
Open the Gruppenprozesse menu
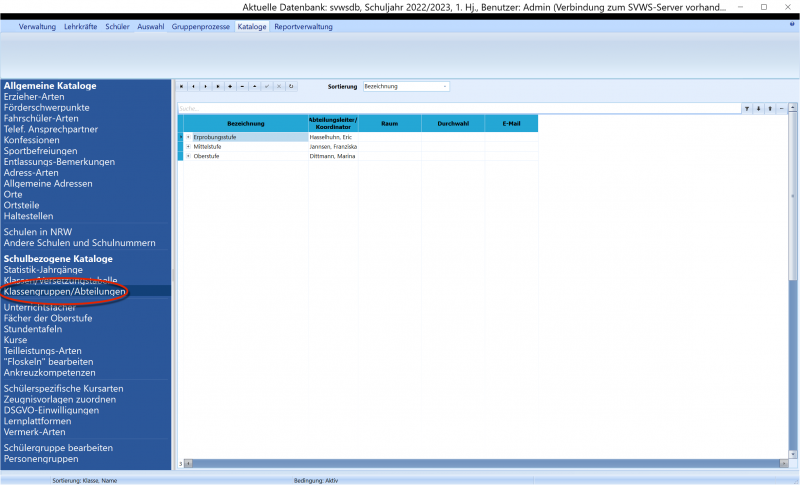(201, 27)
